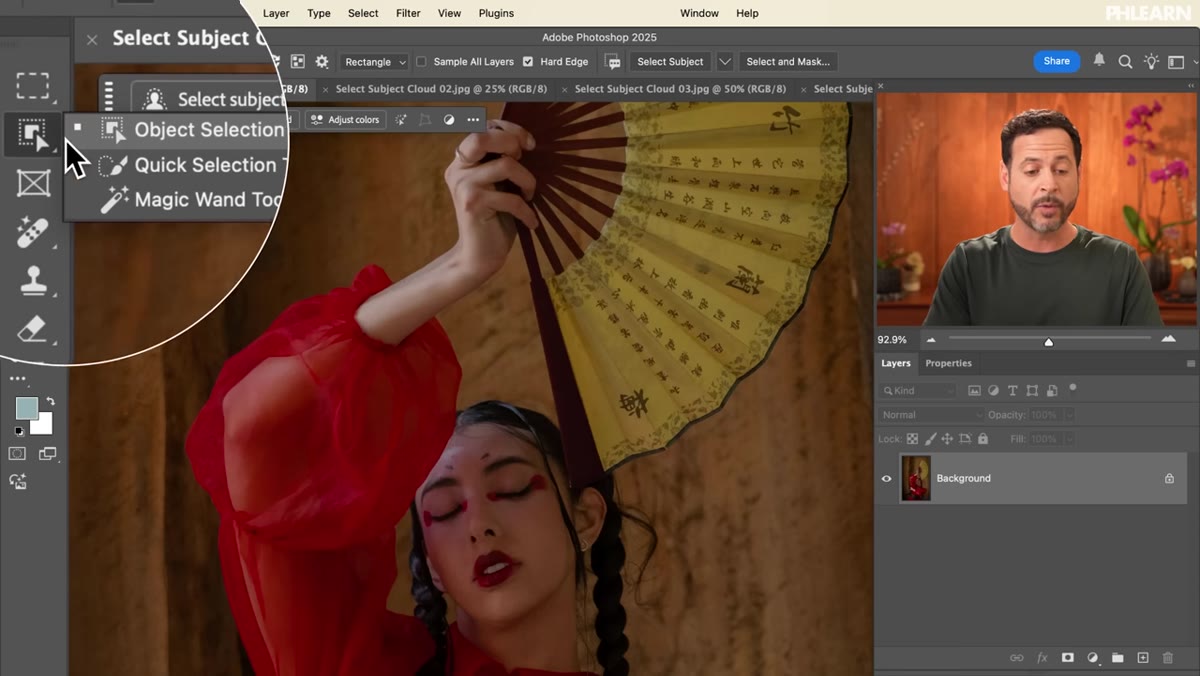Click the Select Subject button
This screenshot has width=1200, height=676.
coord(670,62)
